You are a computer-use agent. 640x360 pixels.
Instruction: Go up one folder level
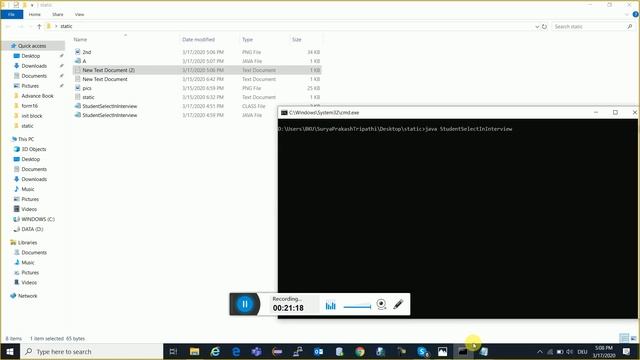39,26
